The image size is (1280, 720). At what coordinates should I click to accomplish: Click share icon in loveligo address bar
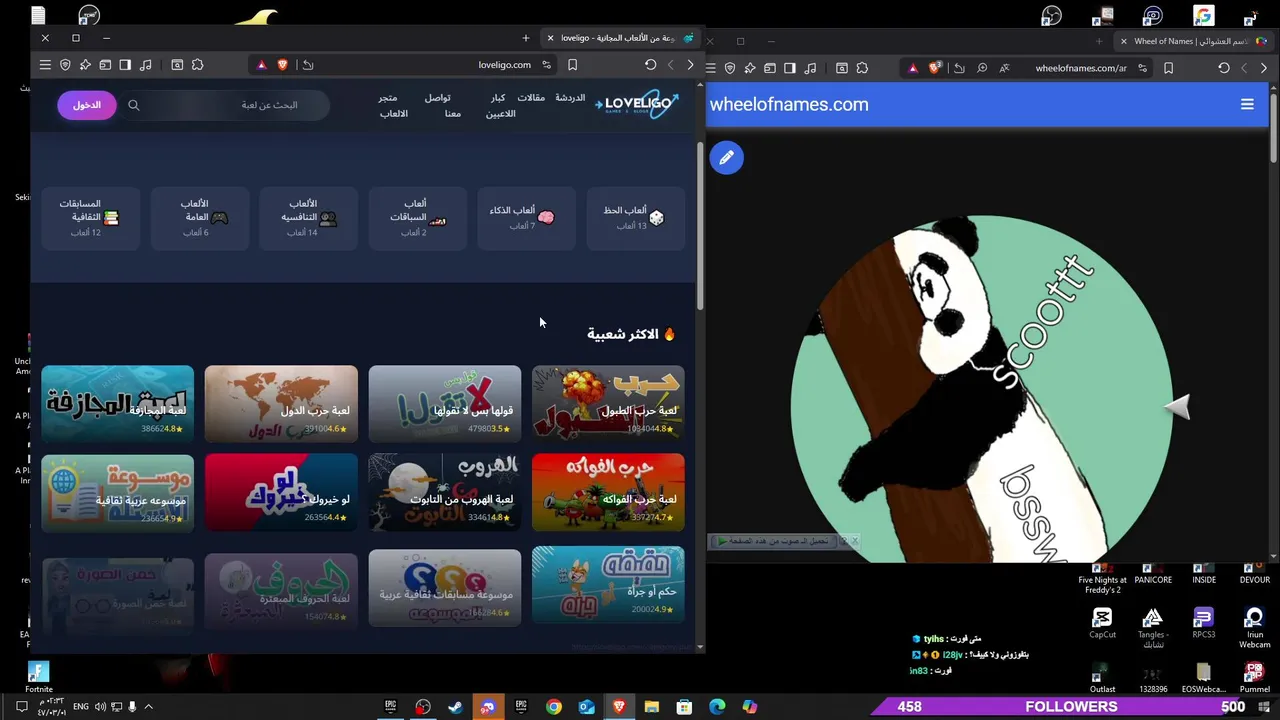coord(308,65)
